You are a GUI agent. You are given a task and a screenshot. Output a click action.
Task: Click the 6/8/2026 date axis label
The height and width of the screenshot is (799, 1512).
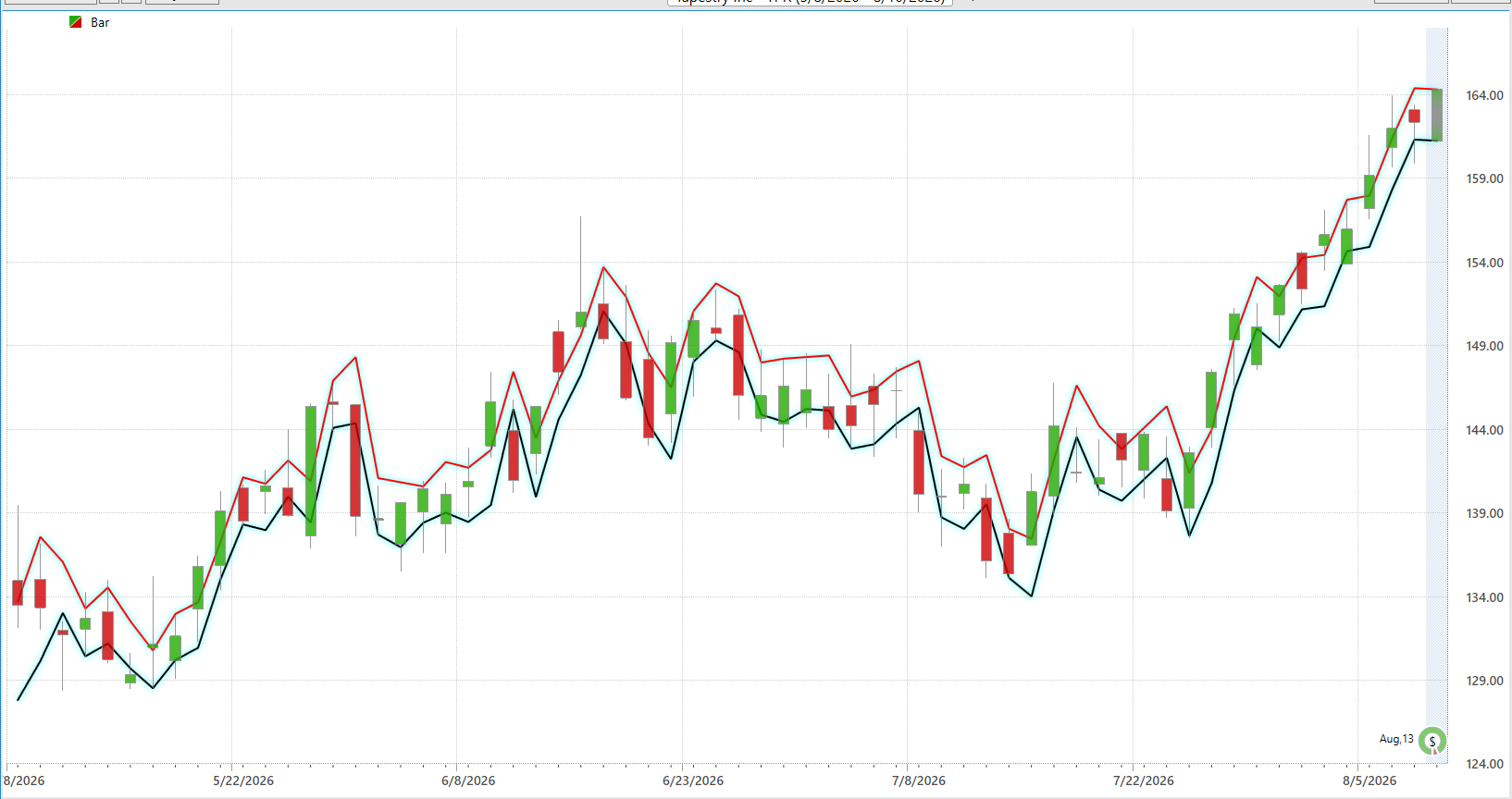pos(468,781)
